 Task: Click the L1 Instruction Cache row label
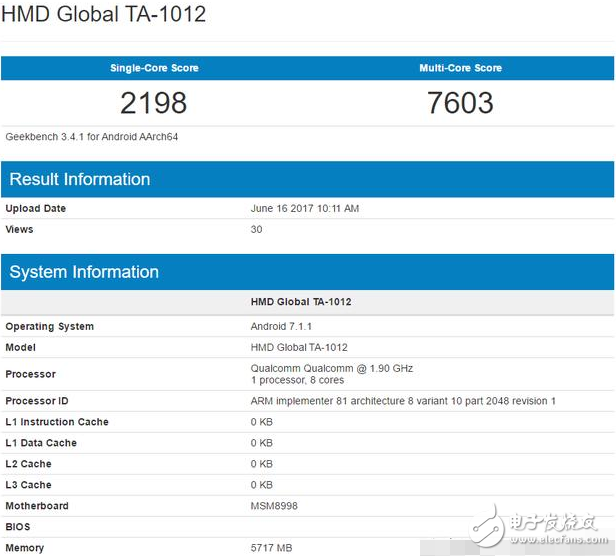point(57,422)
